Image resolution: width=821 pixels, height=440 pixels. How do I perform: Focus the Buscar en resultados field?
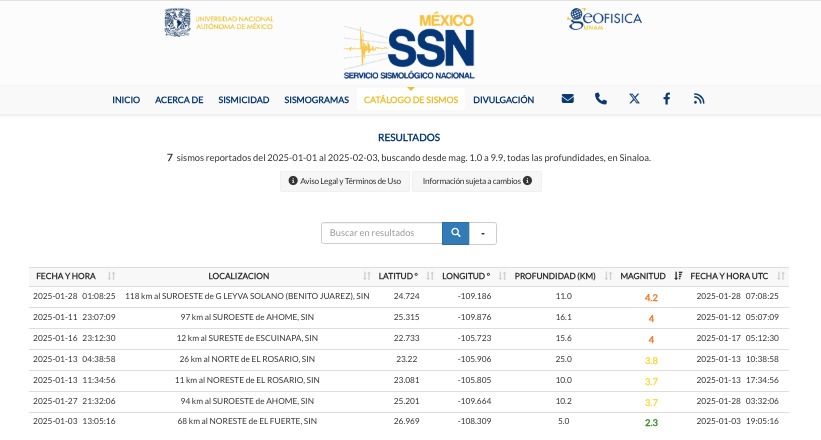coord(382,233)
